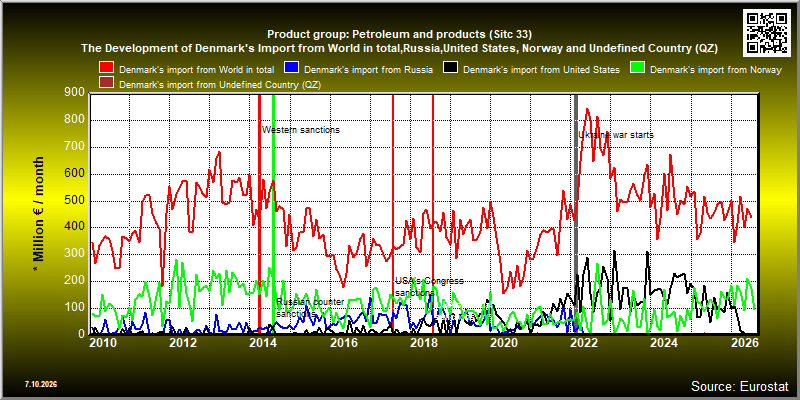The width and height of the screenshot is (800, 400).
Task: Click the 2016 x-axis label
Action: pyautogui.click(x=343, y=342)
